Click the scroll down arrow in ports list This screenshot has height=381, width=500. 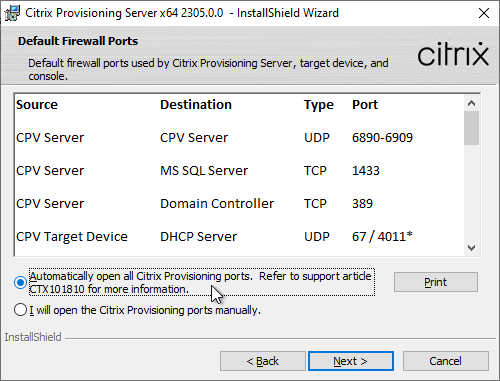pyautogui.click(x=471, y=248)
